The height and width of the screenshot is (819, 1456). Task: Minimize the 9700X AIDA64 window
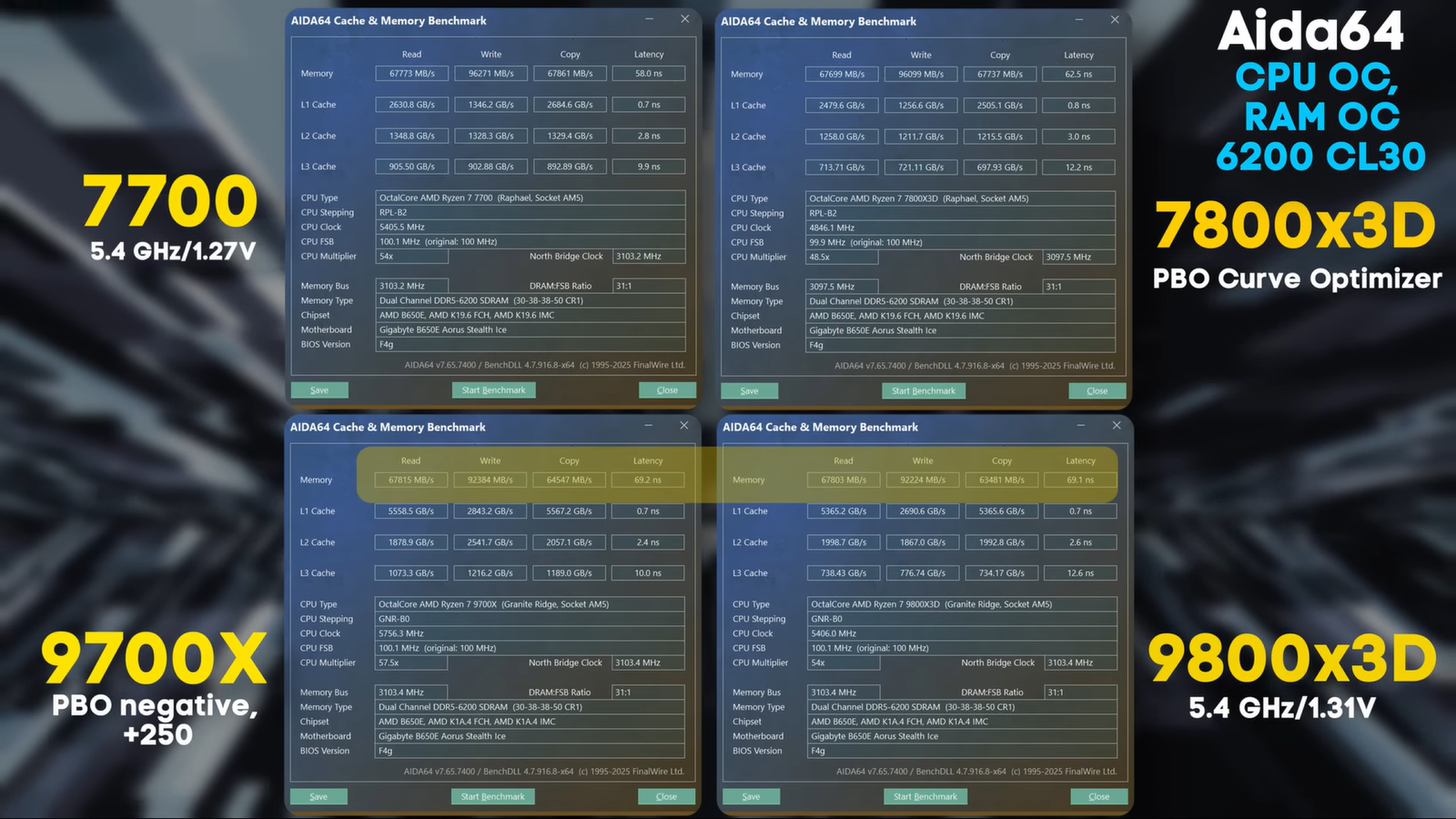coord(647,425)
